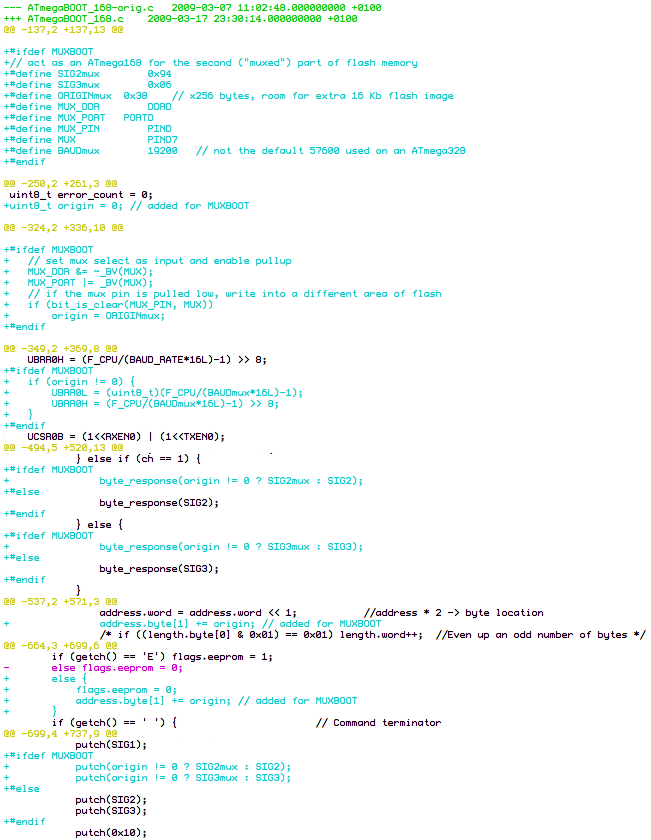
Task: Select hunk header '@@ -664,3 +699,6 @@'
Action: coord(60,646)
